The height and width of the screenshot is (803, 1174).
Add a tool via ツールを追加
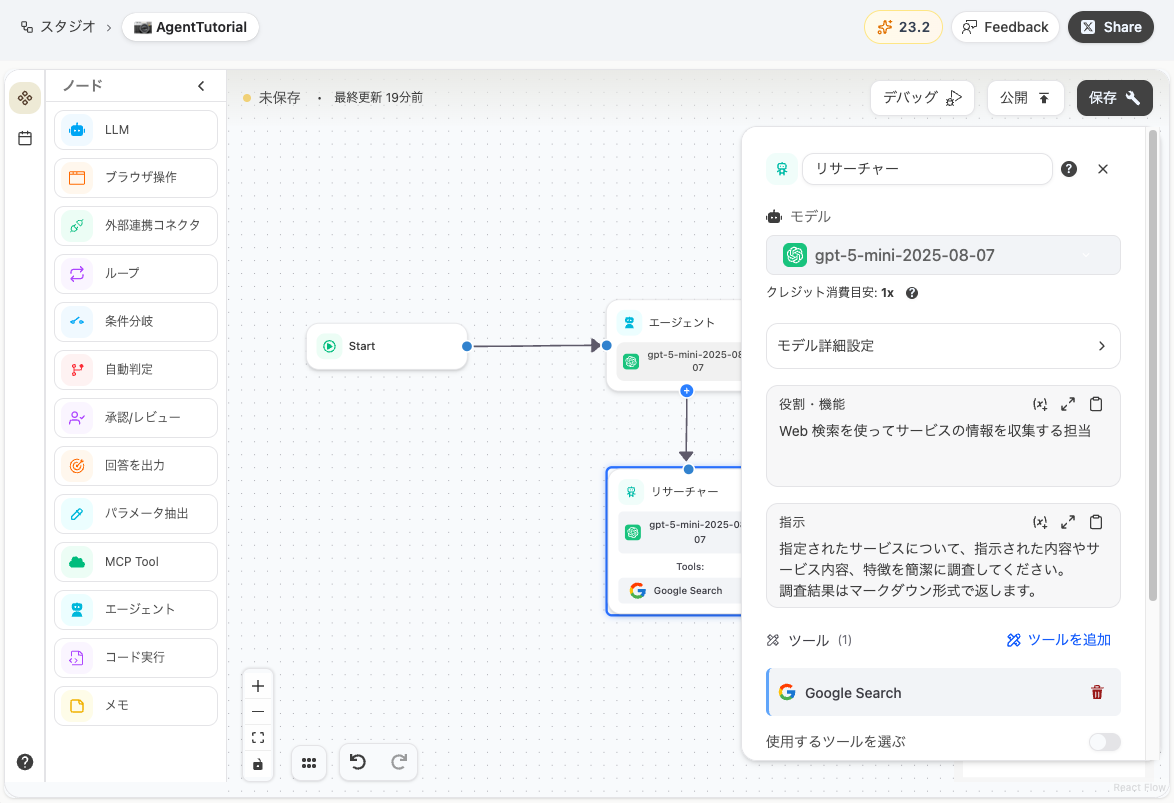pyautogui.click(x=1058, y=639)
